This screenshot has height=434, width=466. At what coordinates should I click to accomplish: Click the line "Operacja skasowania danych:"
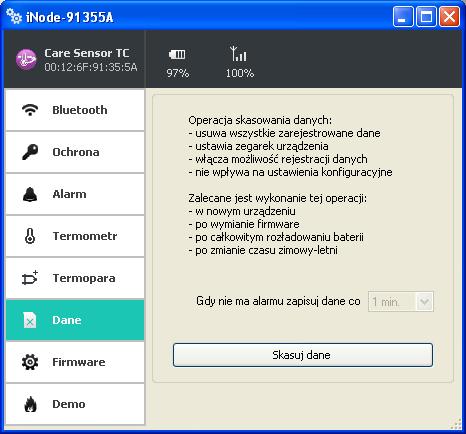coord(260,120)
